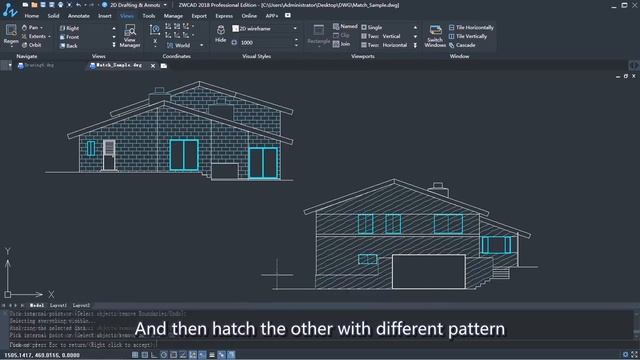The height and width of the screenshot is (360, 640).
Task: Cascade the windows
Action: 462,45
